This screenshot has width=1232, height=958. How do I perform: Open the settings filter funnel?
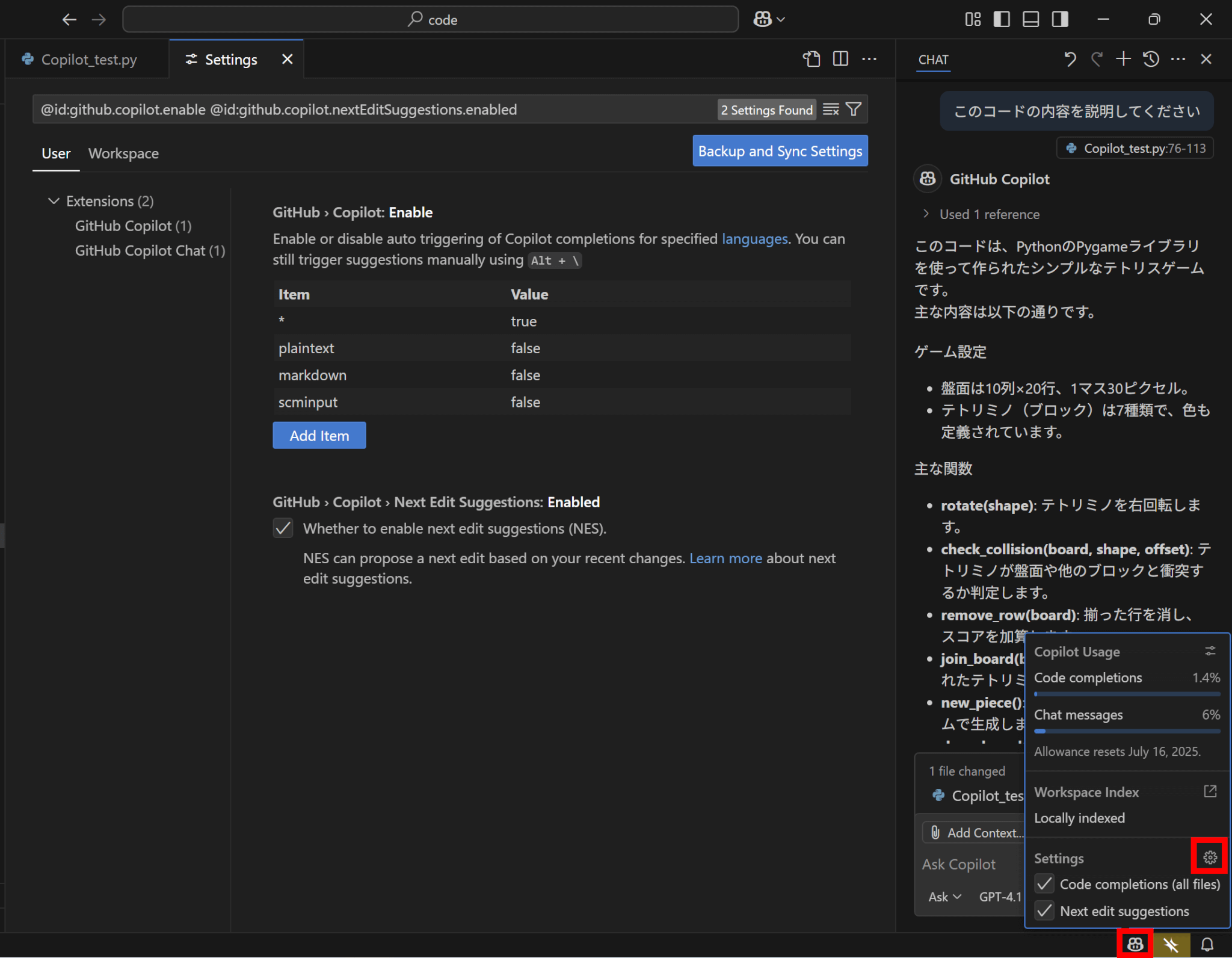pos(854,110)
